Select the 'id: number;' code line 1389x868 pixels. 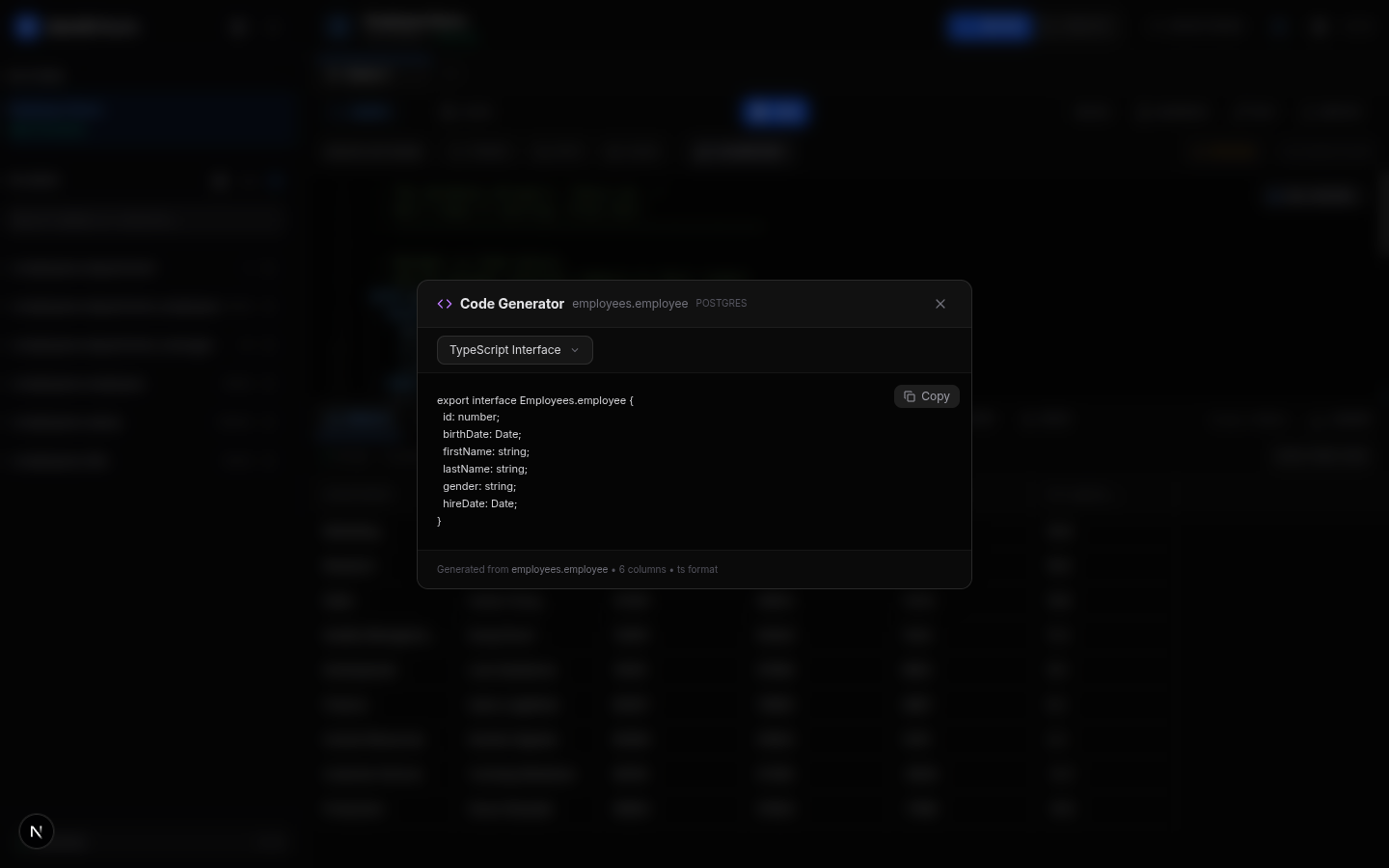point(471,418)
